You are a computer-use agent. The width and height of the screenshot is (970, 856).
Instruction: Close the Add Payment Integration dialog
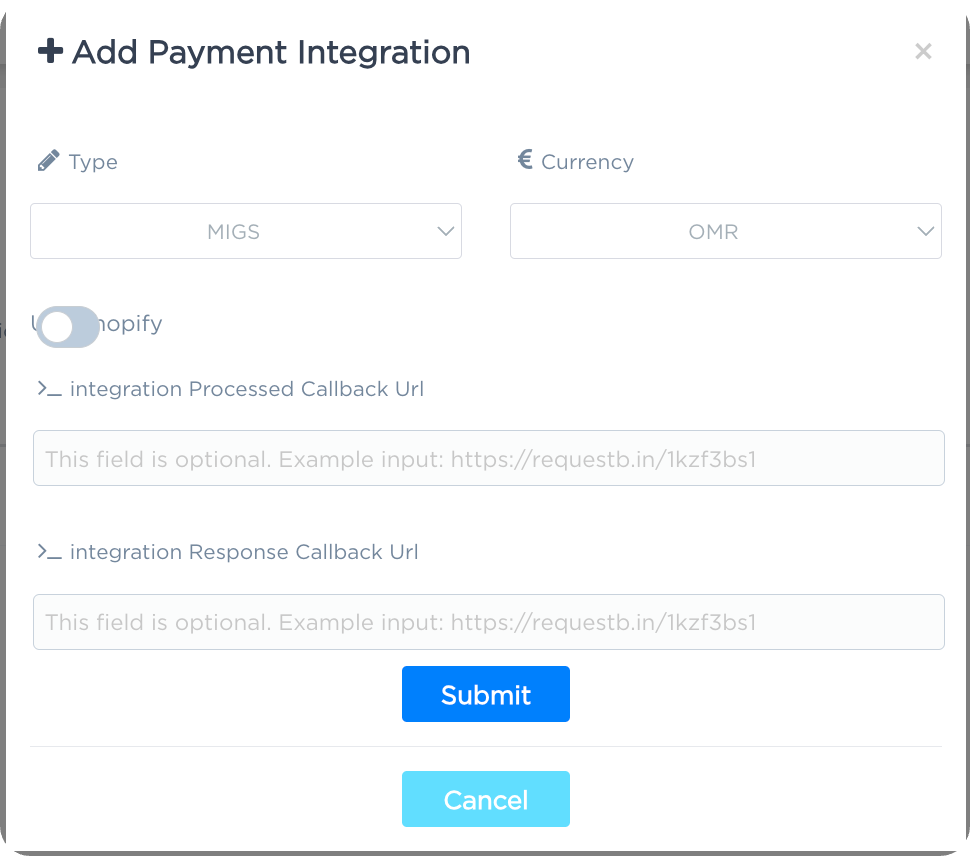coord(923,51)
